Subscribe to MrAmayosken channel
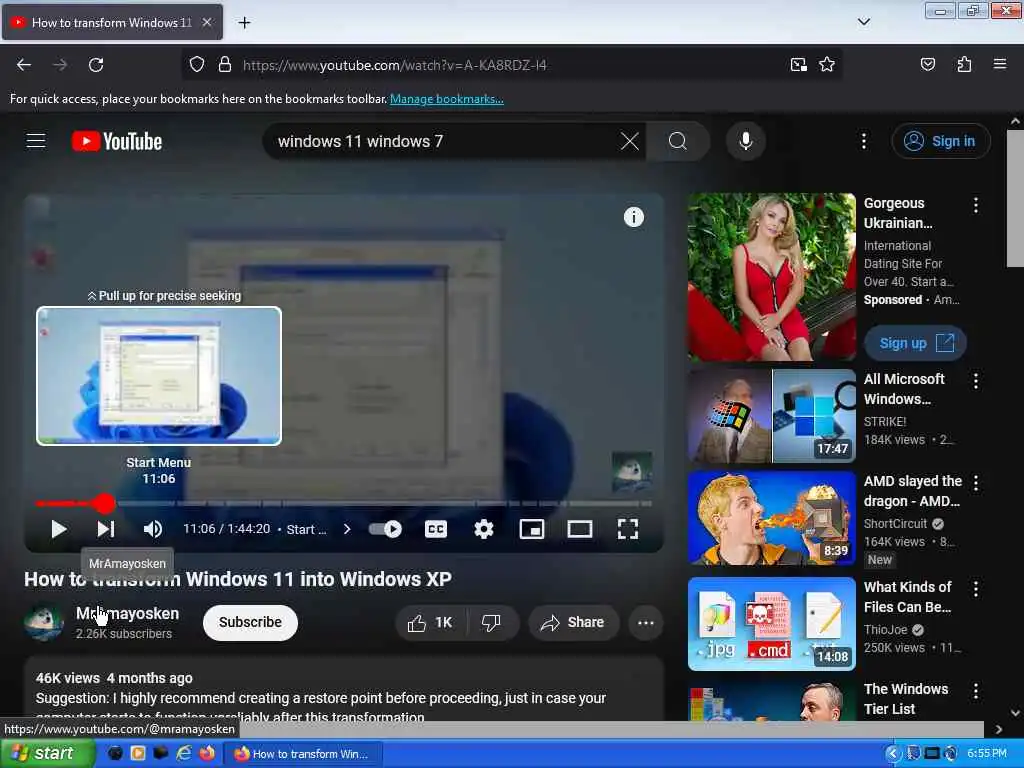This screenshot has height=768, width=1024. tap(250, 622)
